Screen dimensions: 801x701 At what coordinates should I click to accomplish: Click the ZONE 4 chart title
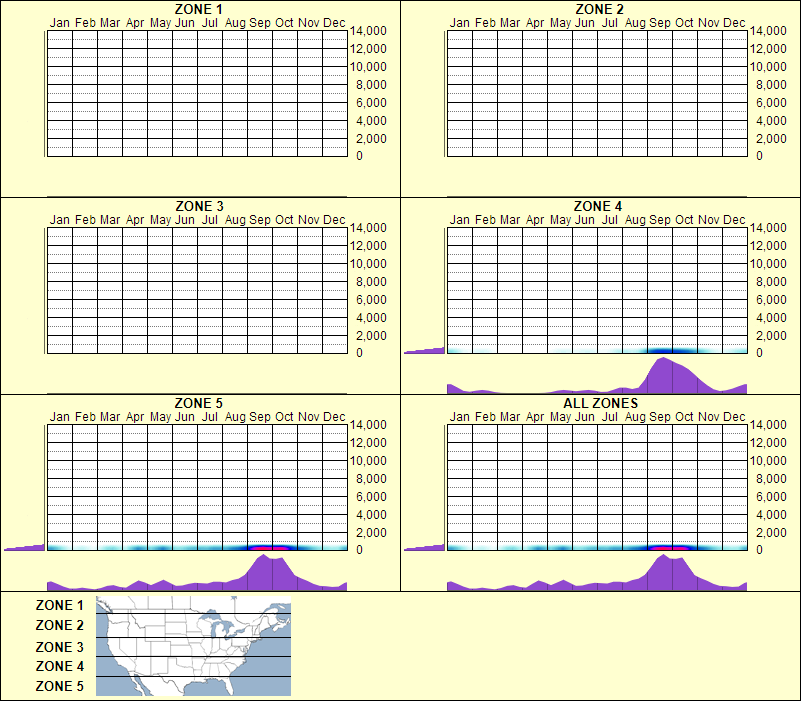598,206
